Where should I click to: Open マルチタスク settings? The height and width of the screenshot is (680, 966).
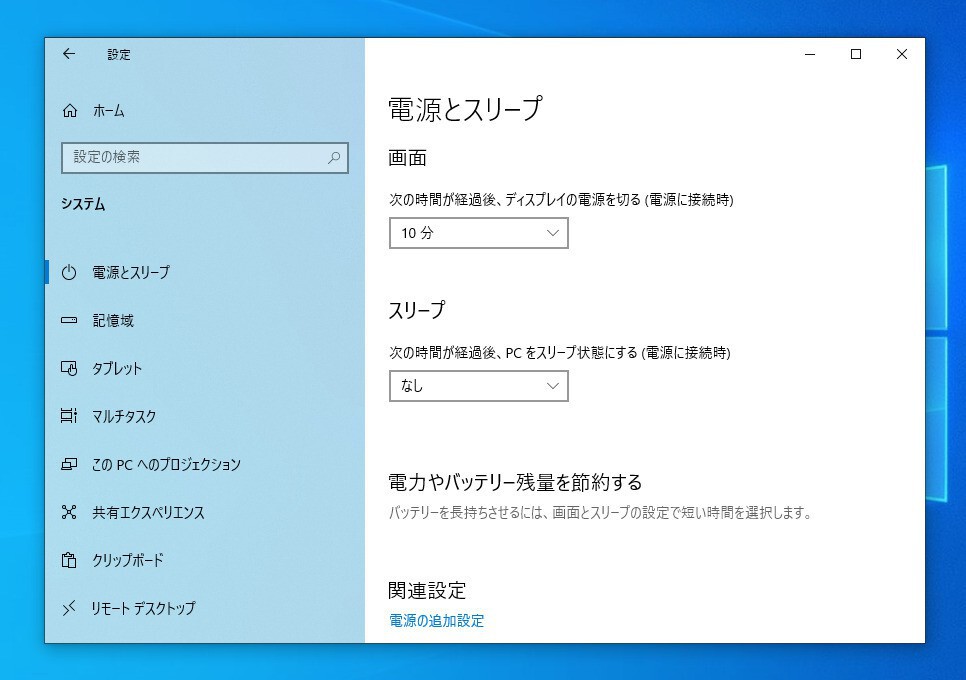tap(205, 416)
